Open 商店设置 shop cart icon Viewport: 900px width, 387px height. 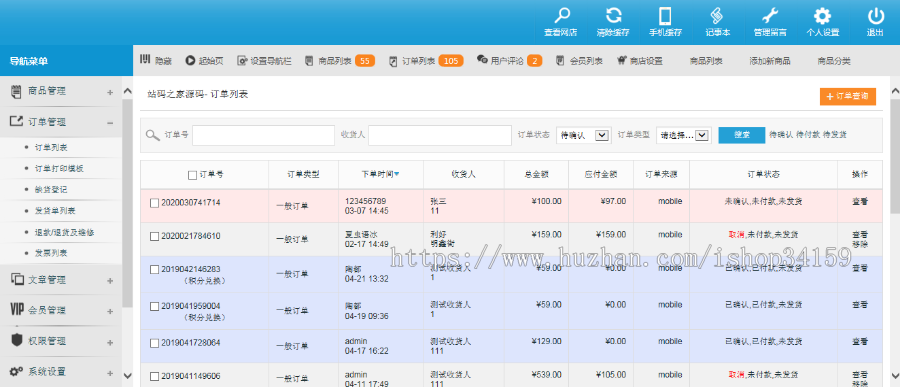(x=622, y=60)
